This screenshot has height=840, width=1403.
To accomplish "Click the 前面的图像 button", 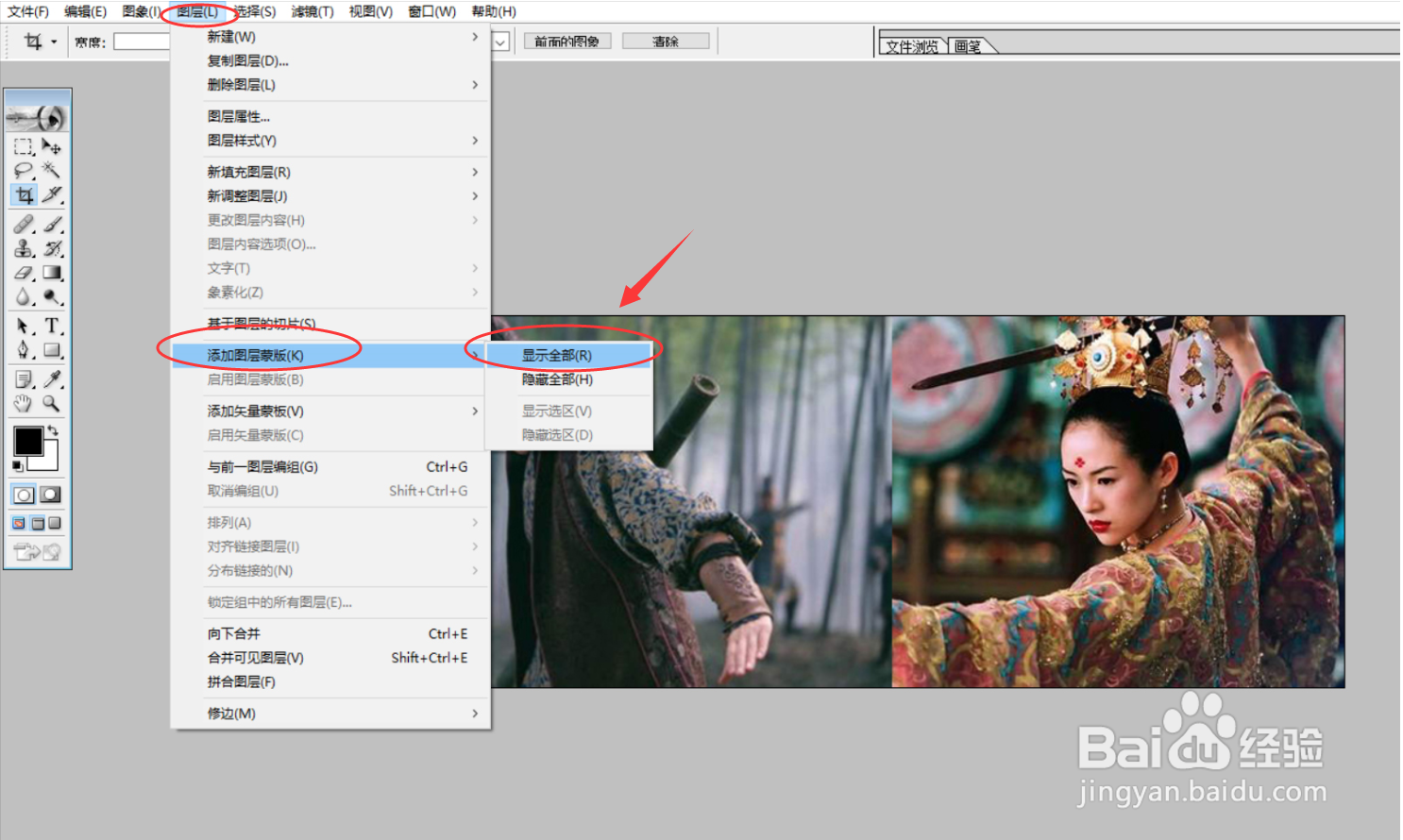I will [567, 42].
